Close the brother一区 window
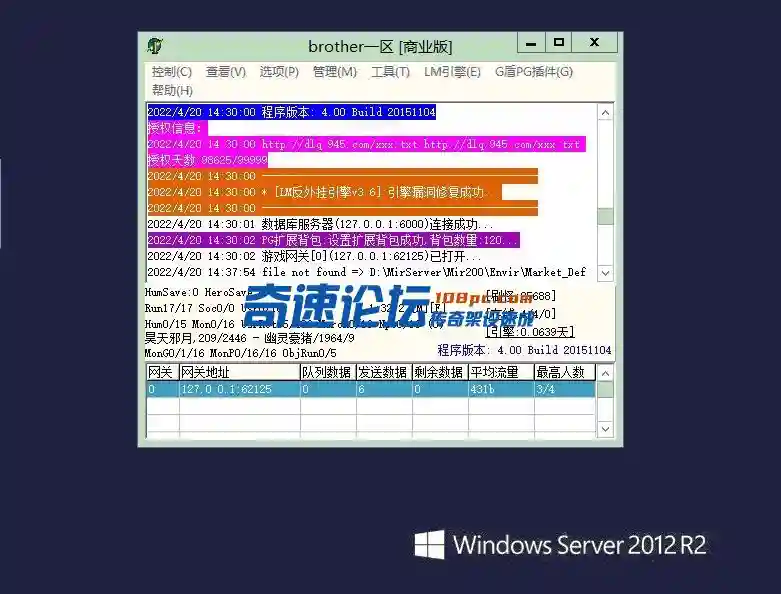Image resolution: width=781 pixels, height=594 pixels. point(594,43)
